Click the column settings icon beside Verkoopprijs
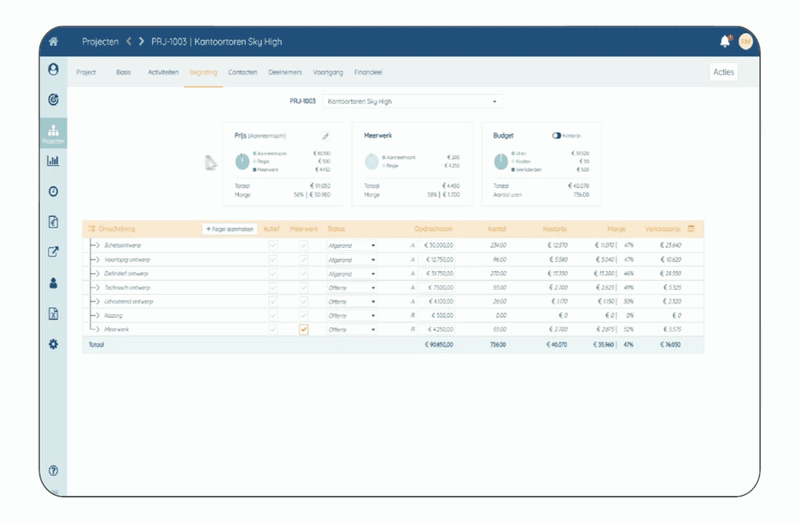Screen dimensions: 800x525 pos(691,229)
